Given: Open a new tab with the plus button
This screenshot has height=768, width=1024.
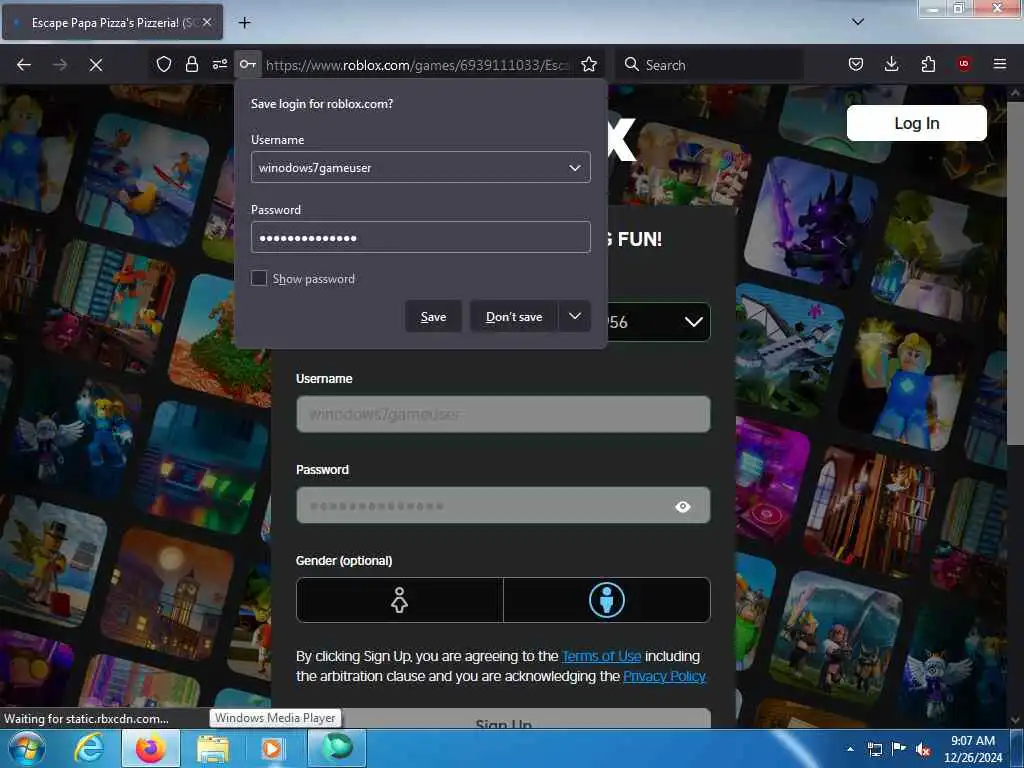Looking at the screenshot, I should [x=244, y=23].
